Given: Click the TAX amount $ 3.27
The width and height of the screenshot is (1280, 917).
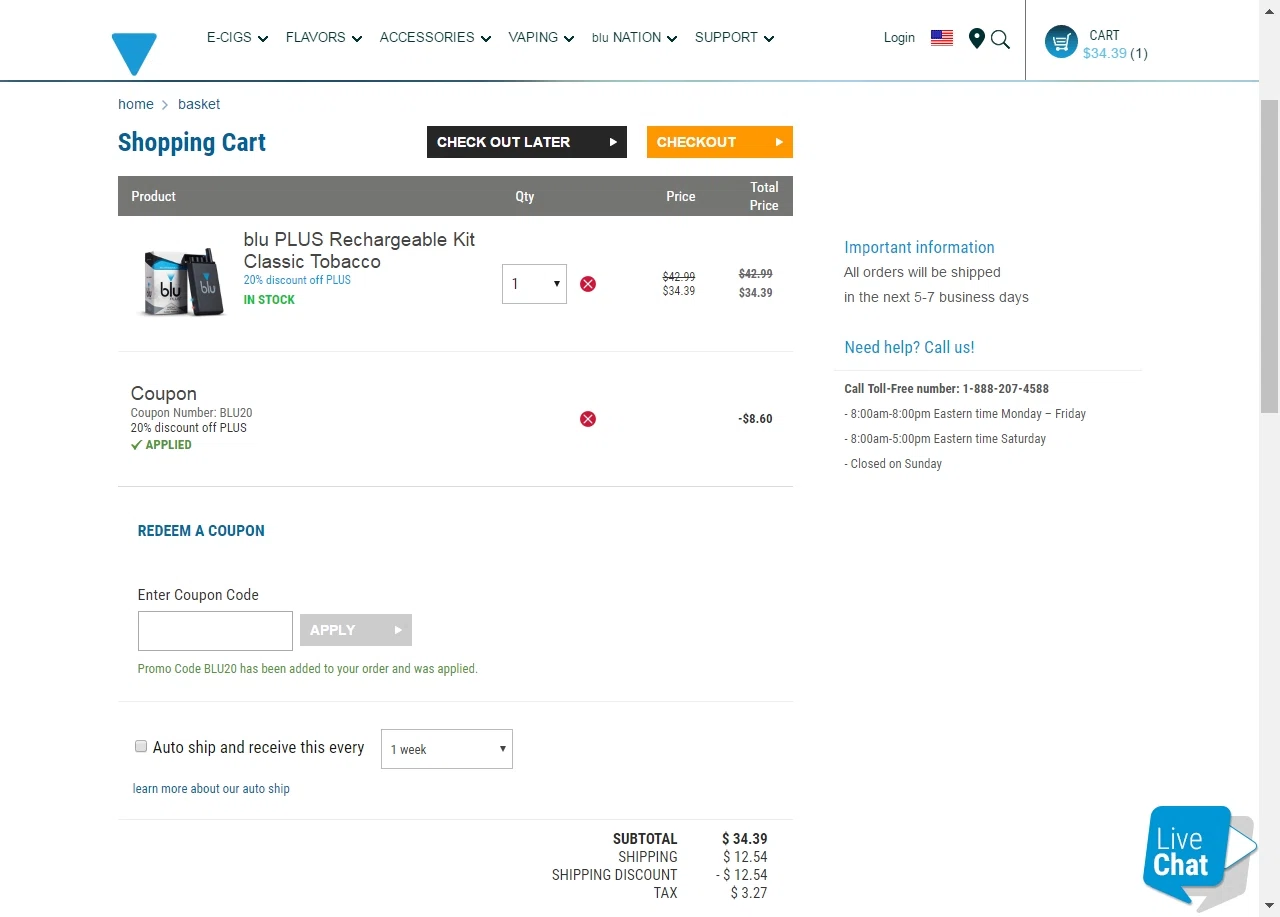Looking at the screenshot, I should 749,893.
